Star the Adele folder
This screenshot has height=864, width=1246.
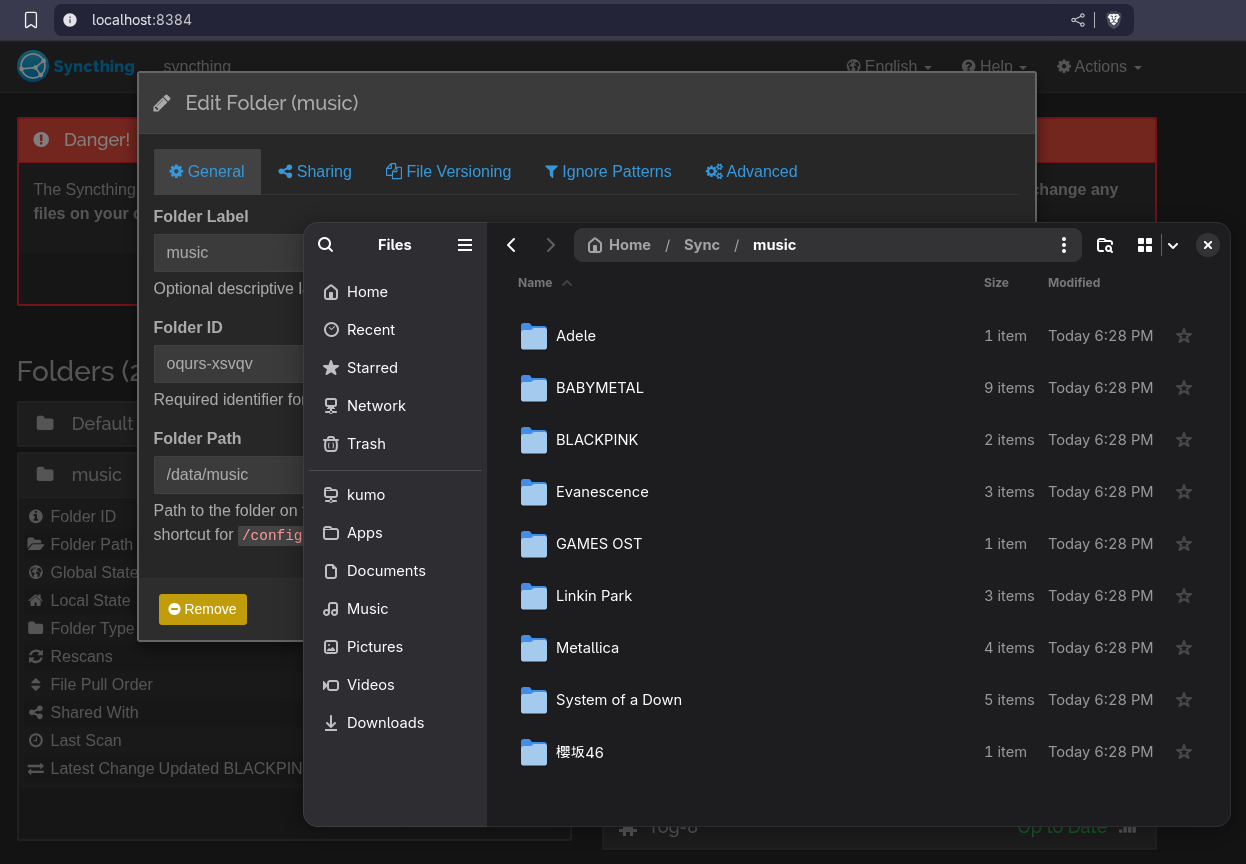(1184, 336)
